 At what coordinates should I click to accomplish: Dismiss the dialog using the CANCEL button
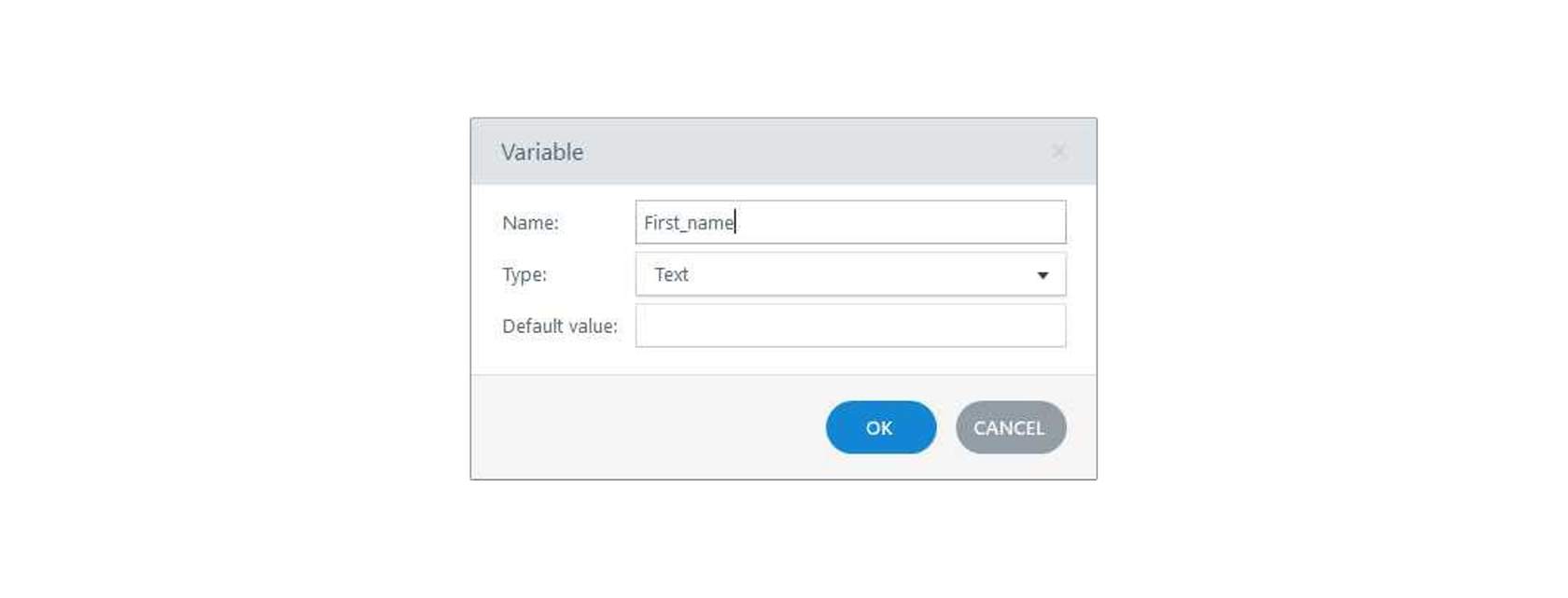click(1010, 427)
